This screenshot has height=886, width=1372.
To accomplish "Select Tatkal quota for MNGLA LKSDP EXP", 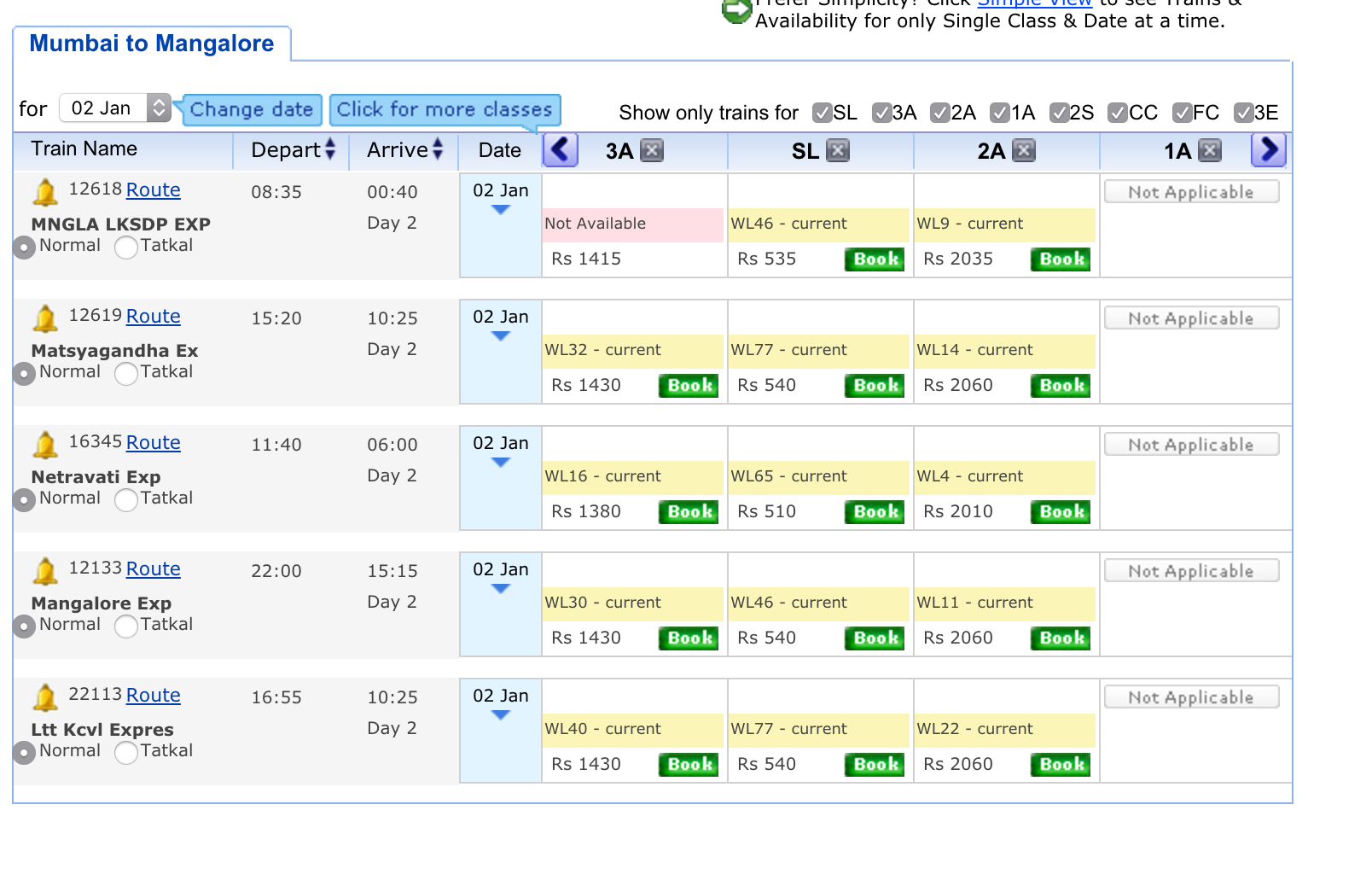I will point(126,248).
